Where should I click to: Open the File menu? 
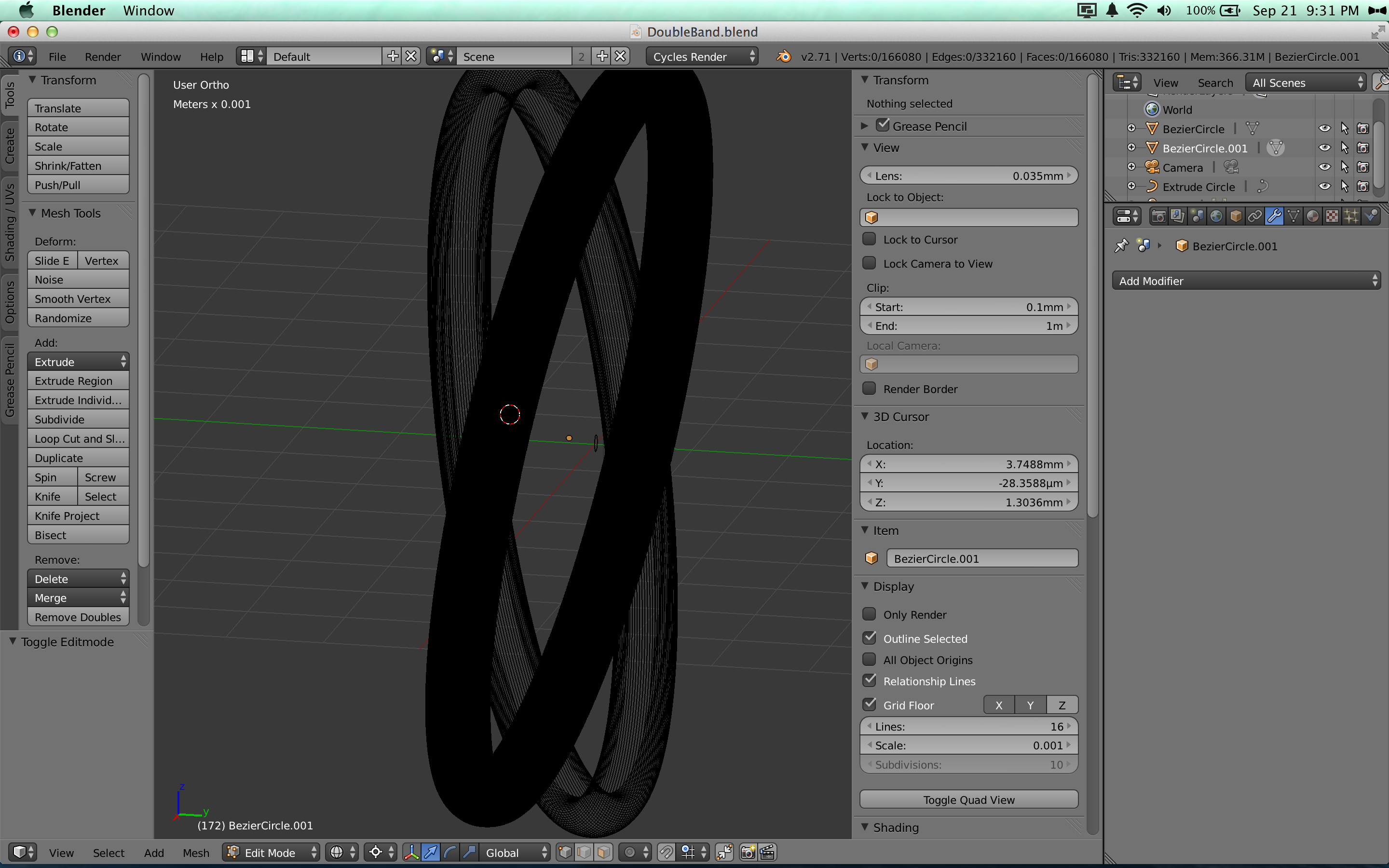point(57,56)
